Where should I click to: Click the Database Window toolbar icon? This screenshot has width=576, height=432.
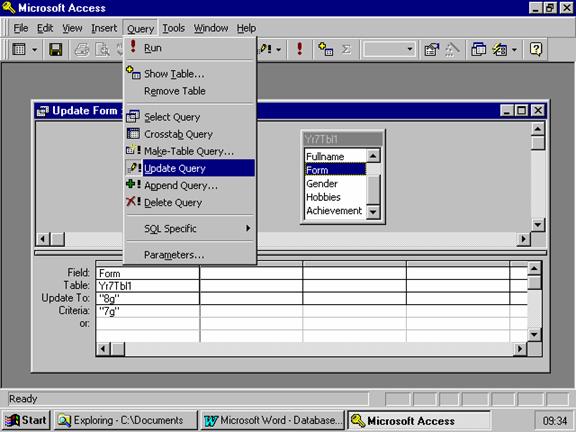pyautogui.click(x=478, y=49)
